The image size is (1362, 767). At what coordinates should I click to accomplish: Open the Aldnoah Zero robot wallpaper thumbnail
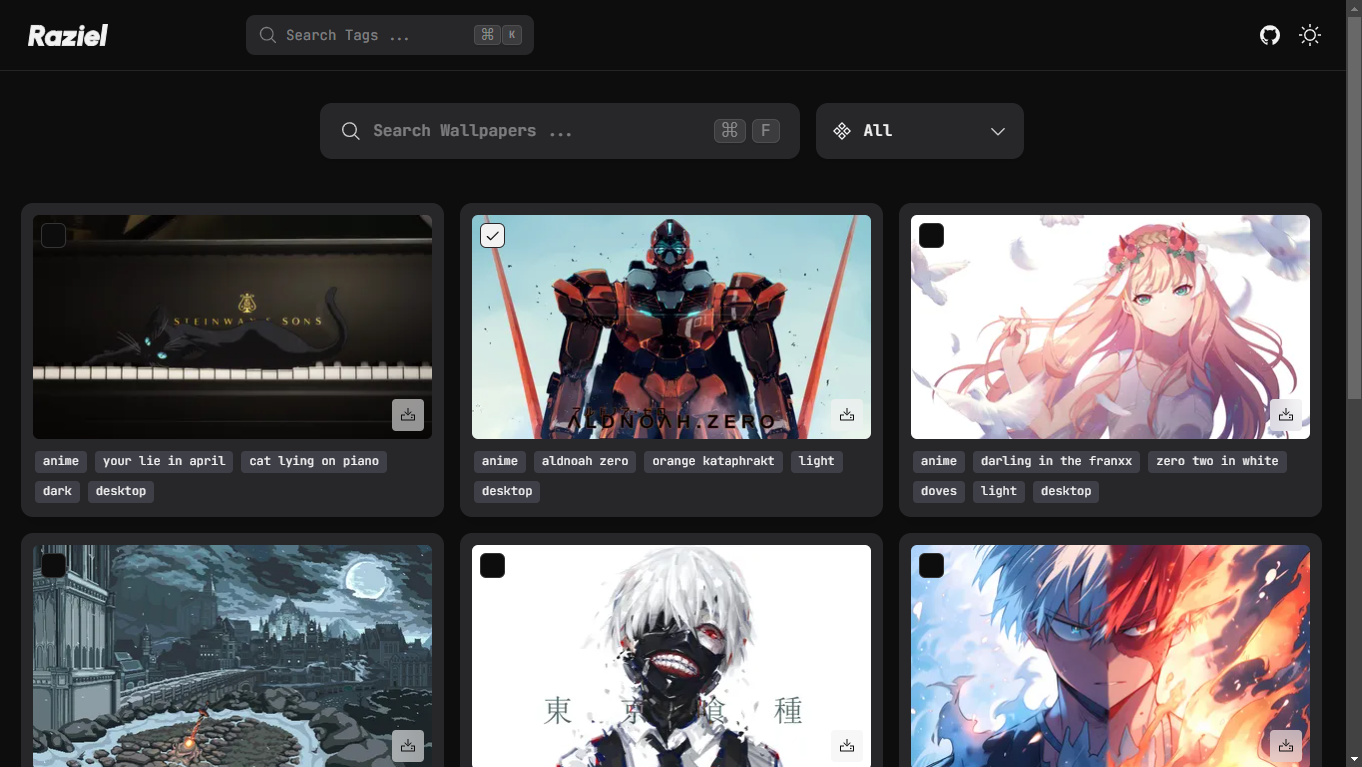pos(671,327)
